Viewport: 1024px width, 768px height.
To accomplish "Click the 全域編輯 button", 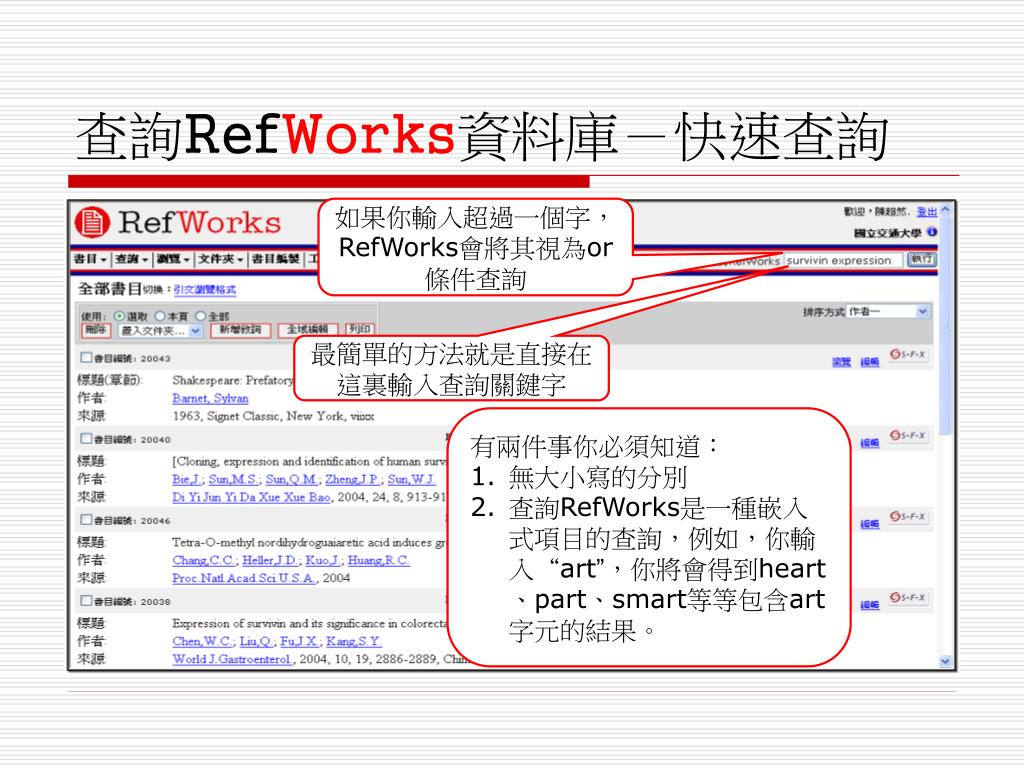I will click(x=307, y=330).
